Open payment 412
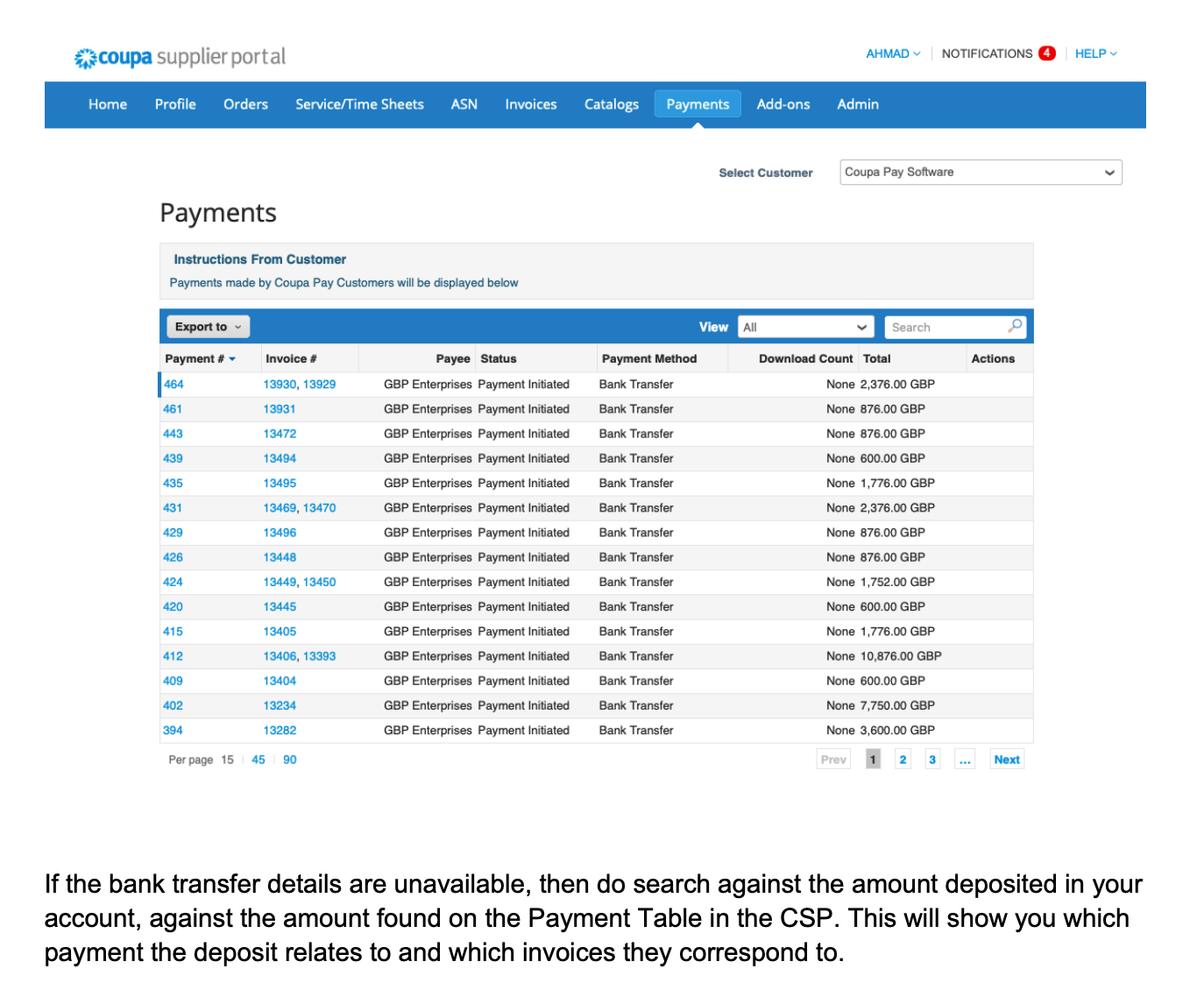1204x997 pixels. coord(173,656)
